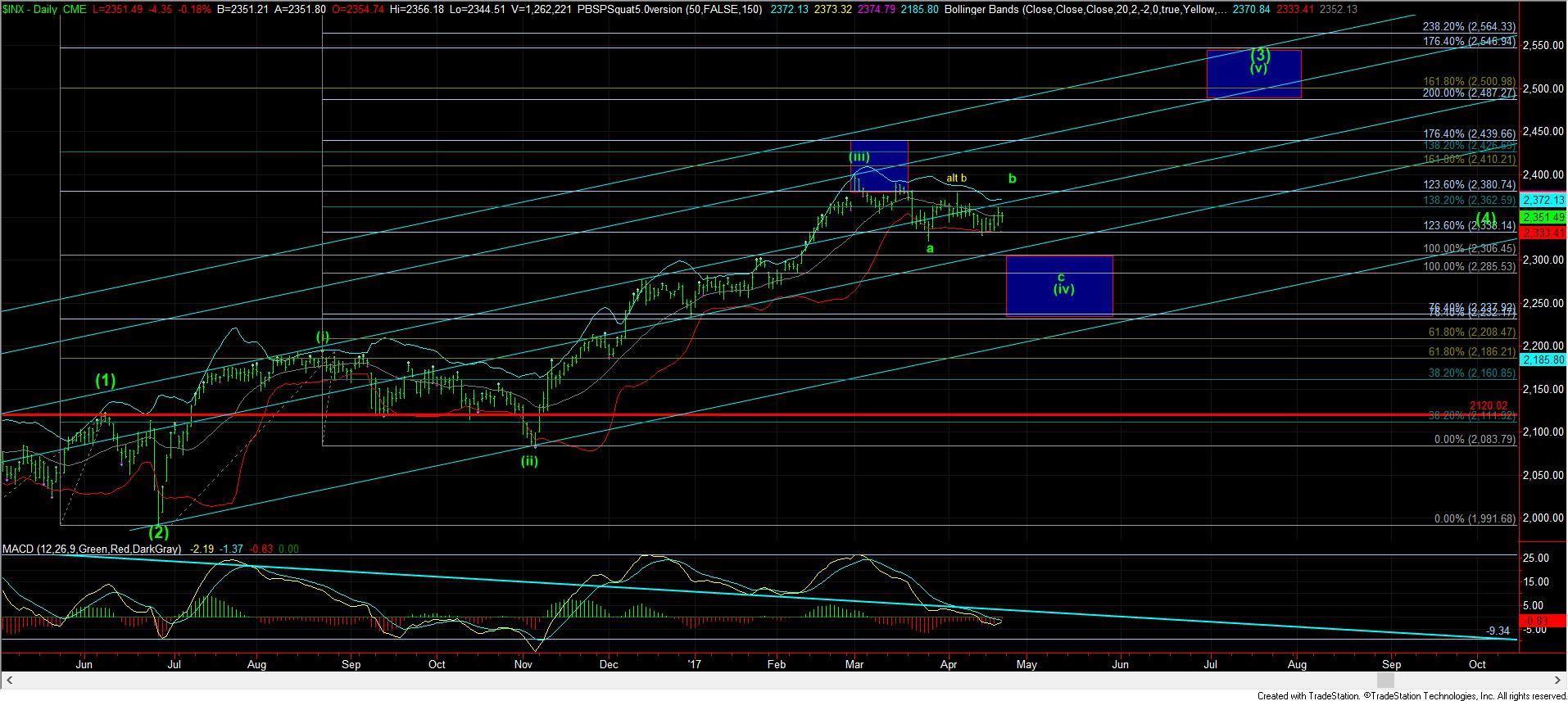Click the cyan 2,372.13 price tag
The width and height of the screenshot is (1568, 701).
[x=1543, y=201]
